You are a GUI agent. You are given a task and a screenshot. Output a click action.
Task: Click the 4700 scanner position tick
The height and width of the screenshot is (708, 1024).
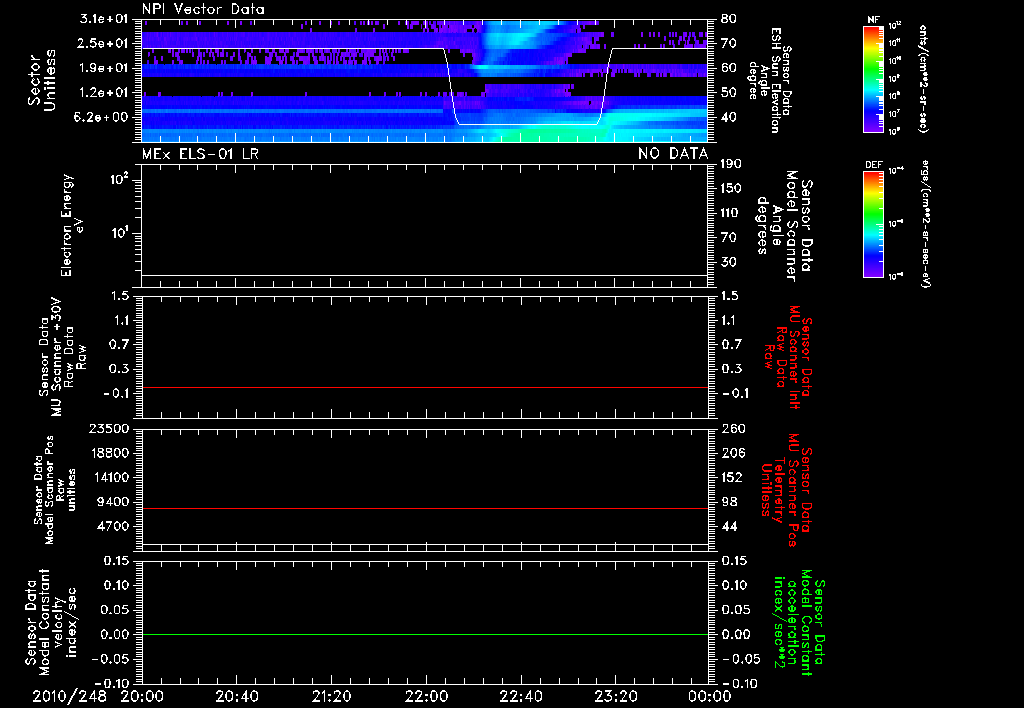coord(114,526)
